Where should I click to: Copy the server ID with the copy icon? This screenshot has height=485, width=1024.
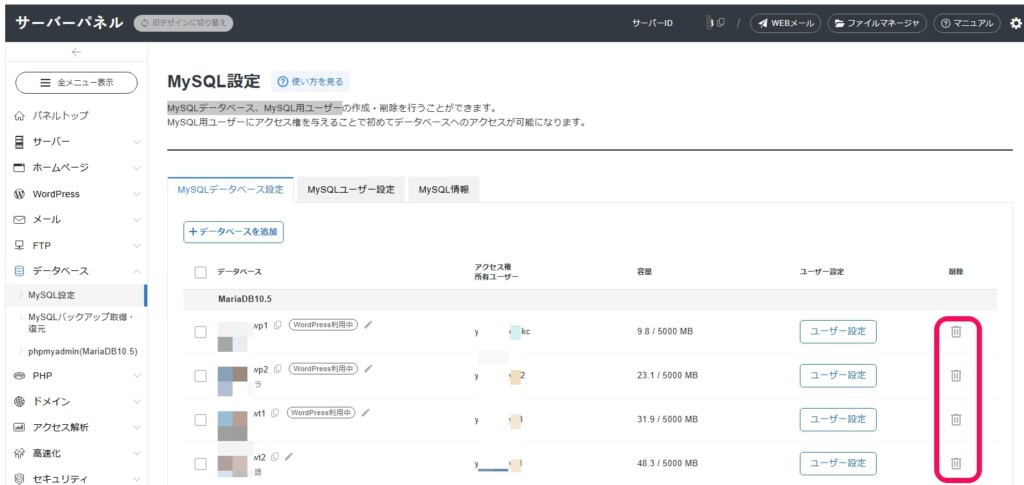[x=720, y=23]
